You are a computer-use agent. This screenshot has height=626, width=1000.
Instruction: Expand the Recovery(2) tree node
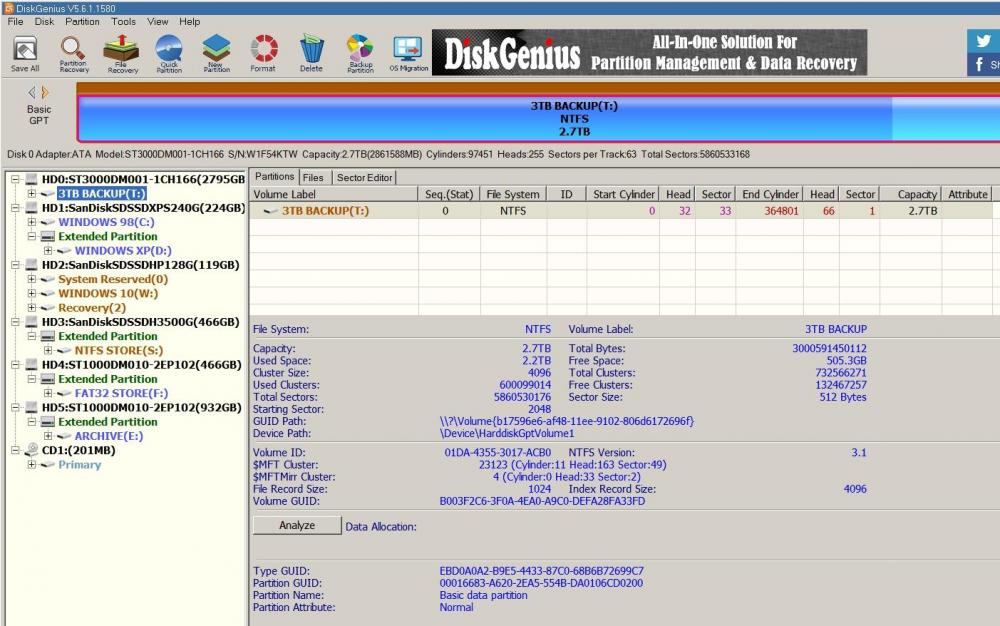pos(31,308)
